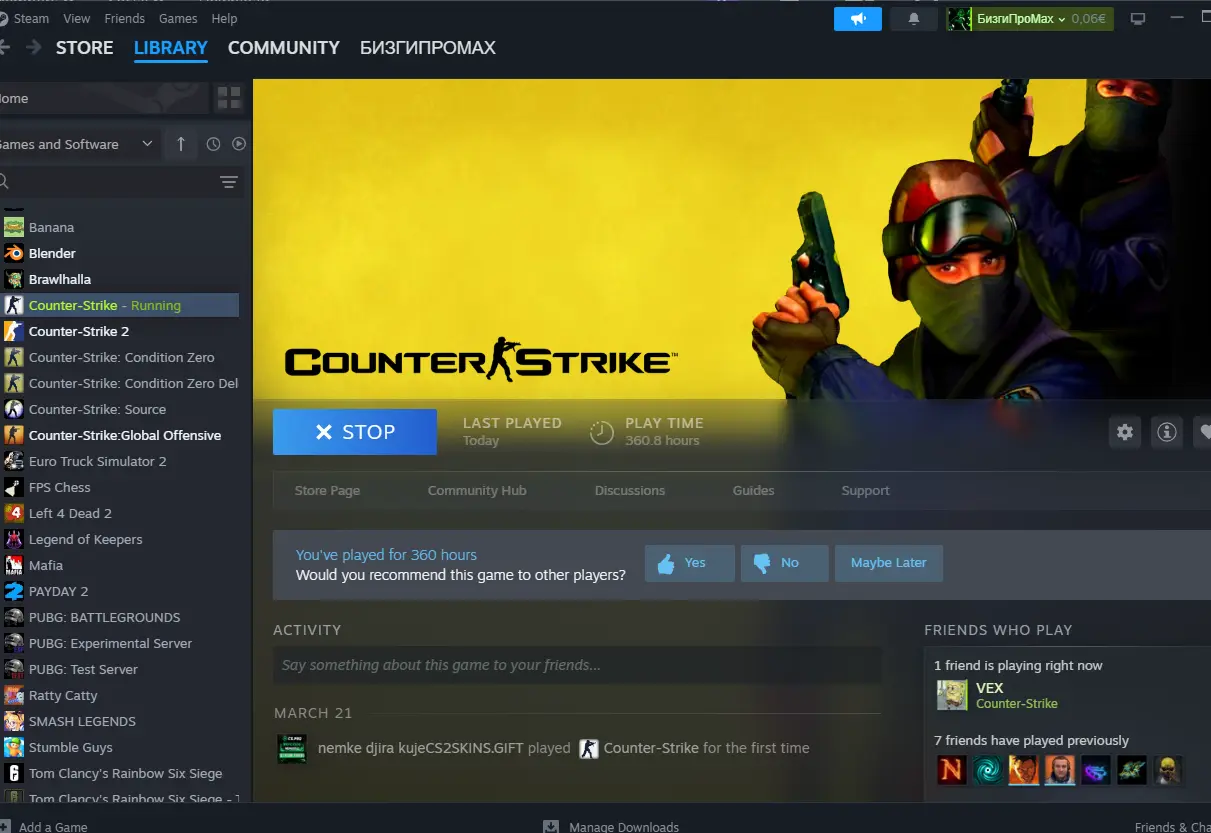The width and height of the screenshot is (1211, 833).
Task: Select PUBG: Test Server entry
Action: [120, 669]
